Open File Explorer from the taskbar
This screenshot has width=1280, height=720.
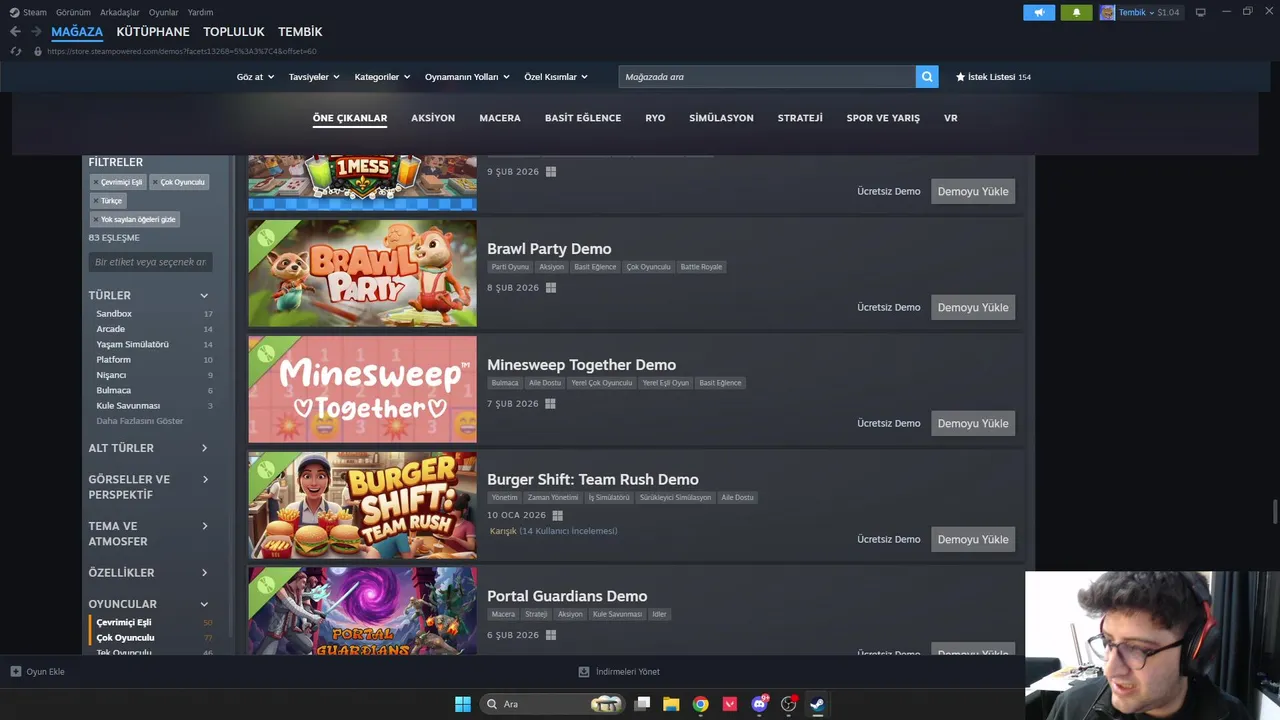671,704
